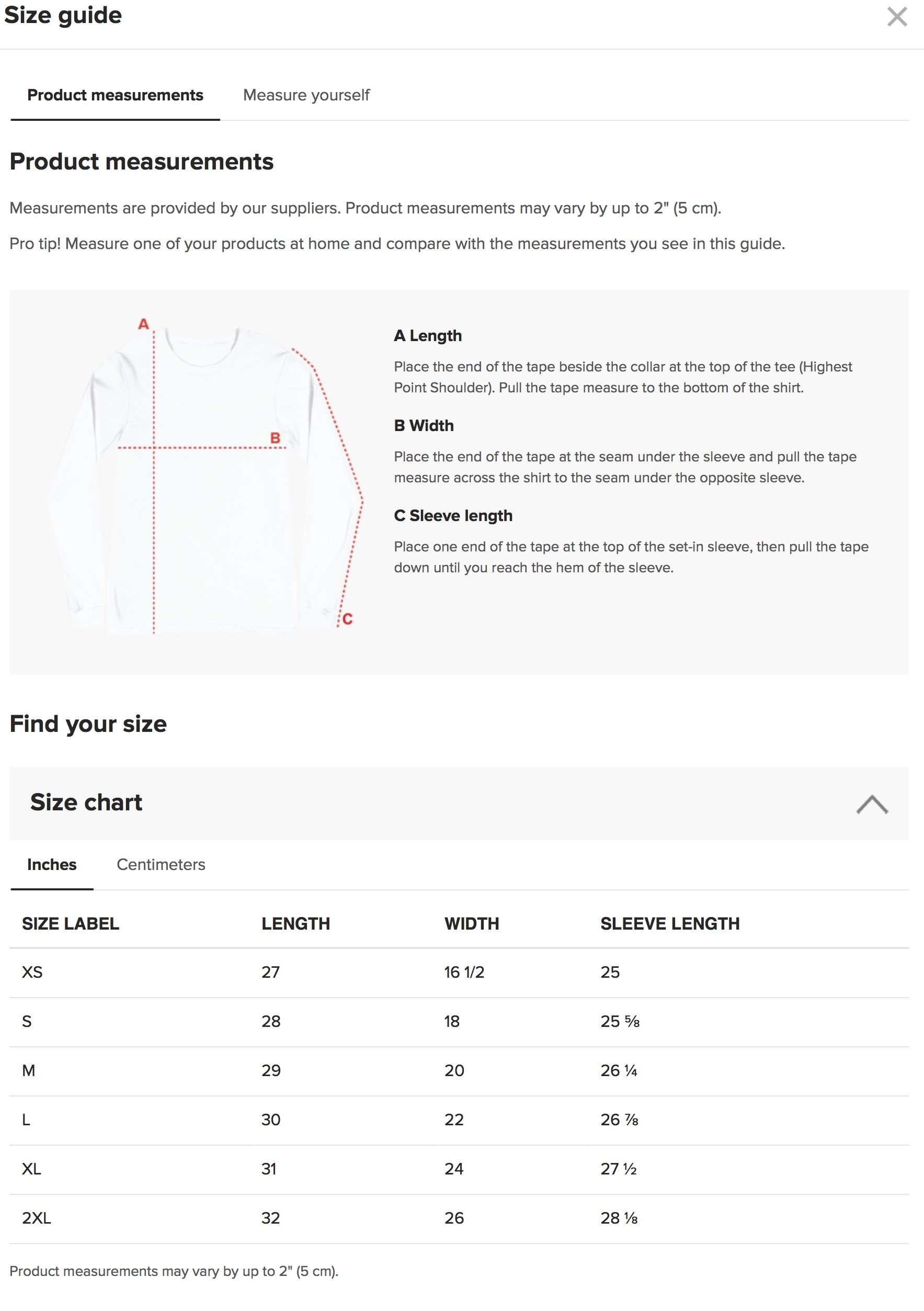Click the C Sleeve length heading
Viewport: 924px width, 1311px height.
453,516
